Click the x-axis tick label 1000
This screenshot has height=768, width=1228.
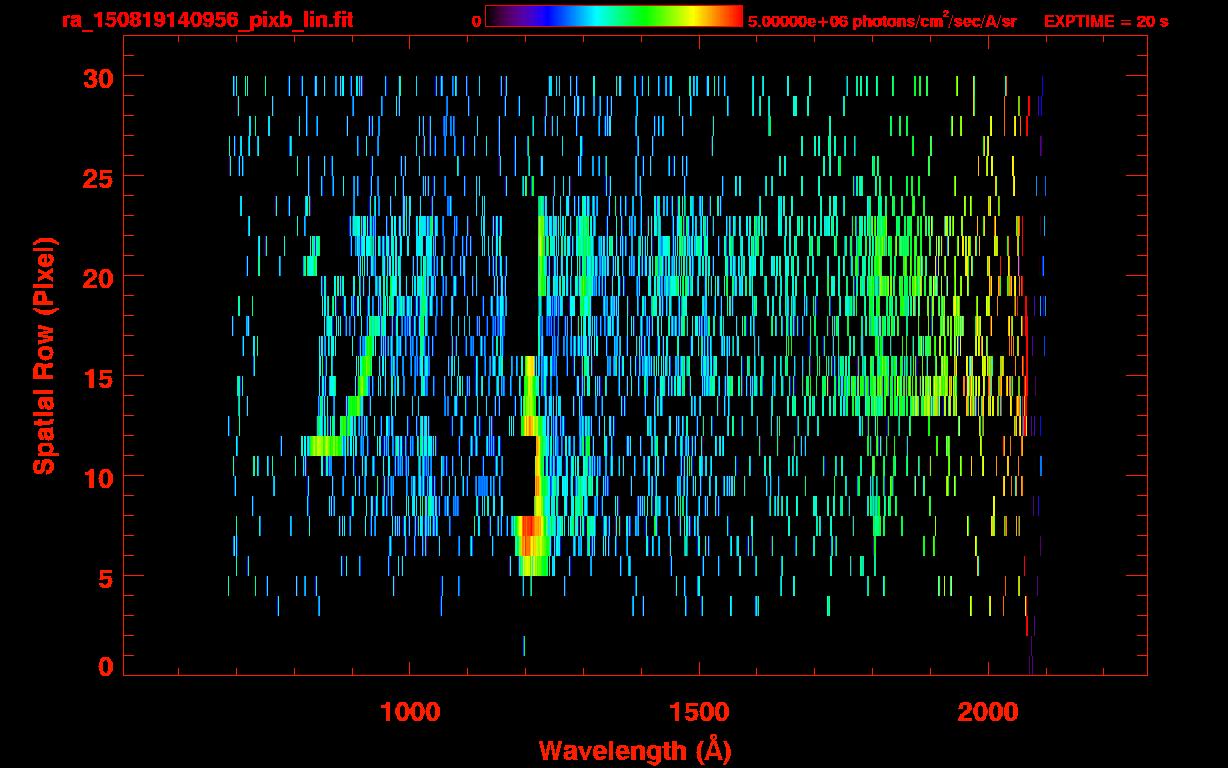point(410,712)
